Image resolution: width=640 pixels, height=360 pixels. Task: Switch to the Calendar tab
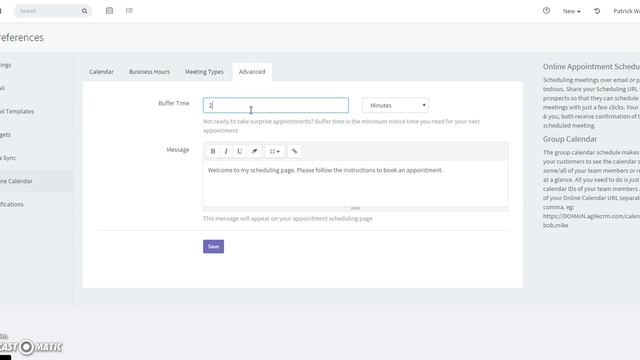pyautogui.click(x=101, y=72)
